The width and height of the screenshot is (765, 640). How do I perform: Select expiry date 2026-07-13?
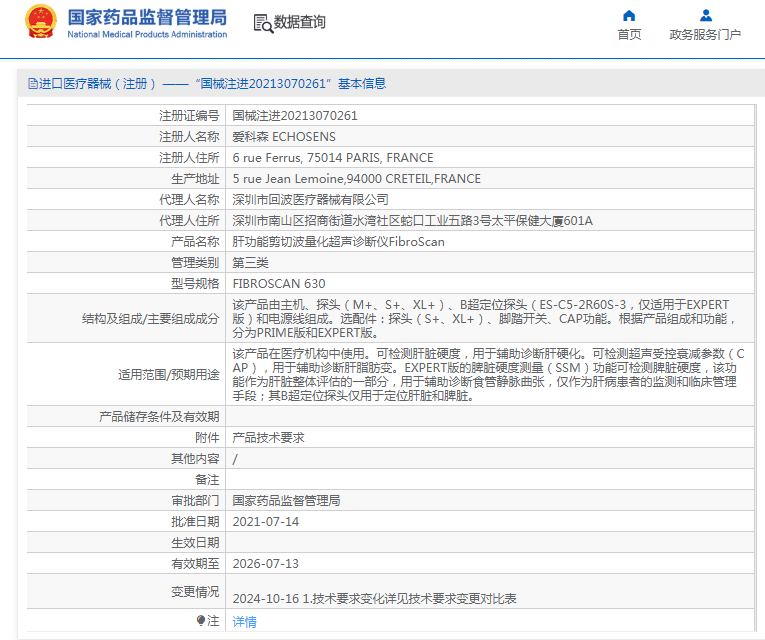[265, 563]
